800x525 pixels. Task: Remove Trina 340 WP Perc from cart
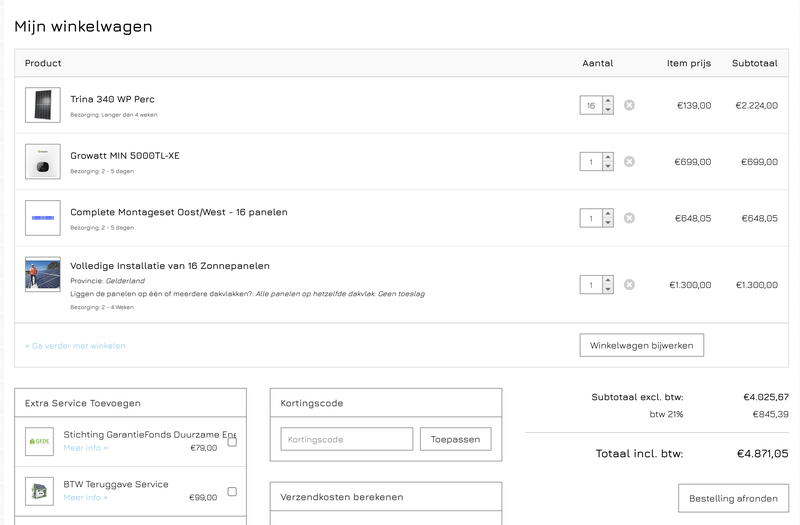tap(630, 105)
